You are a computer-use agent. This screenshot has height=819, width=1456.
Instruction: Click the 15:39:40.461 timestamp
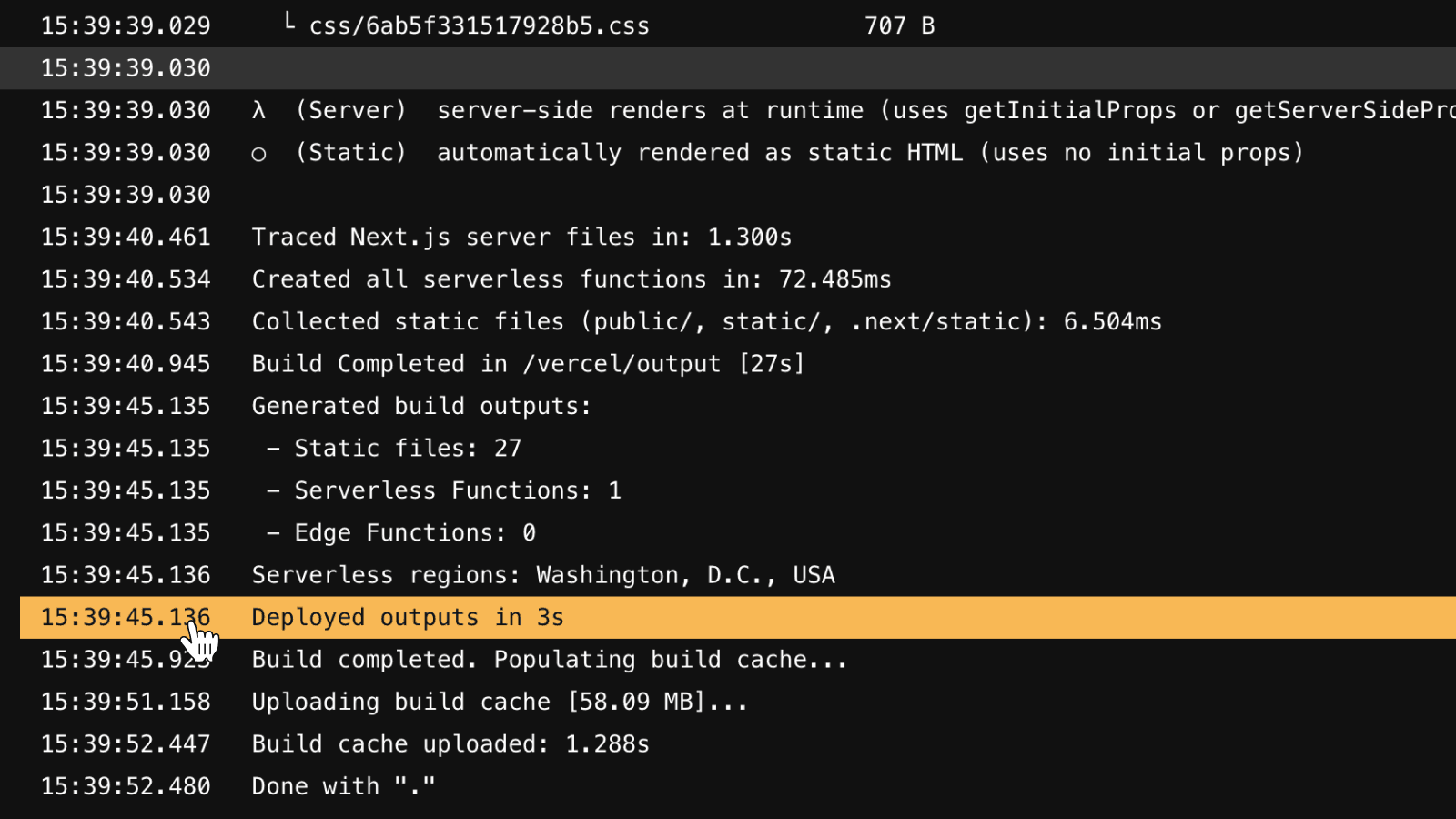(126, 238)
